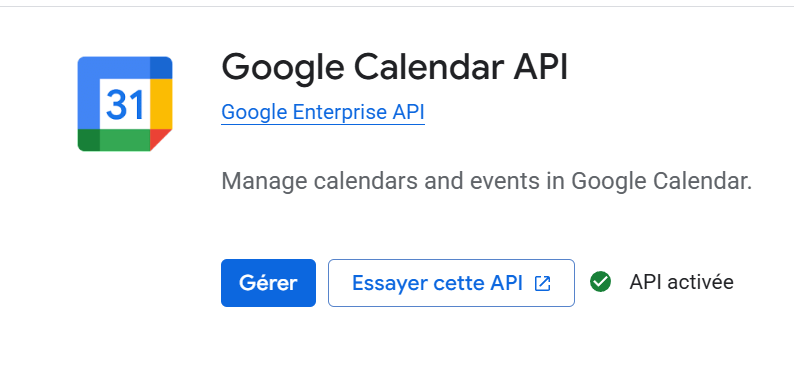Click the Manage calendars and events description
The image size is (794, 367).
487,181
